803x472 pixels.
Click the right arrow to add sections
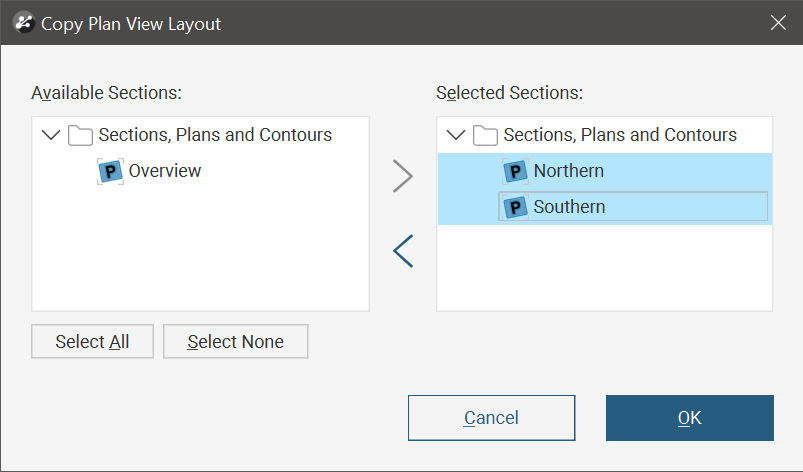click(x=403, y=176)
